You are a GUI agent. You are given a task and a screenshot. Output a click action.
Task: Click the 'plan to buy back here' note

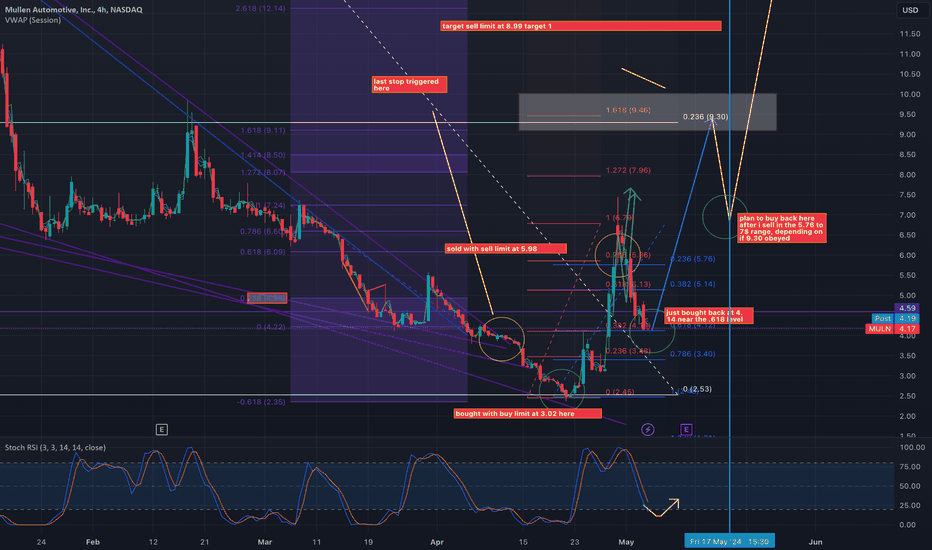point(782,228)
